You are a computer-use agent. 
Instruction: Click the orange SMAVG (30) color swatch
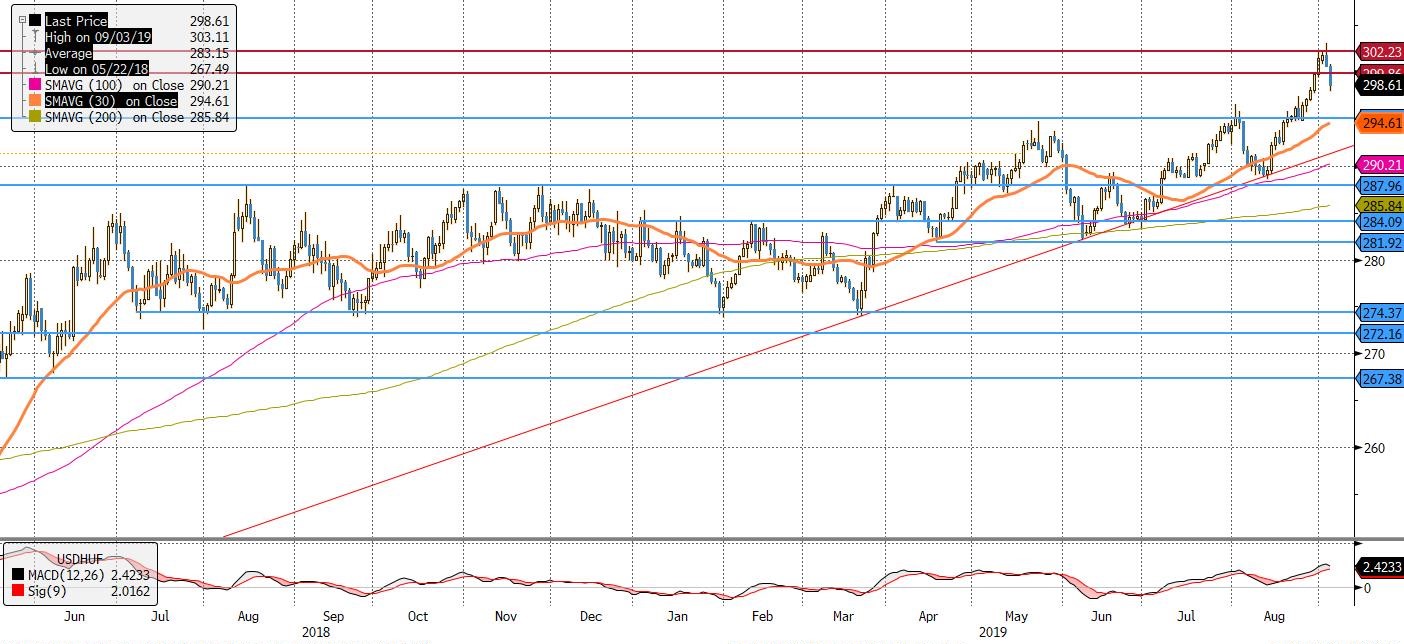click(36, 101)
